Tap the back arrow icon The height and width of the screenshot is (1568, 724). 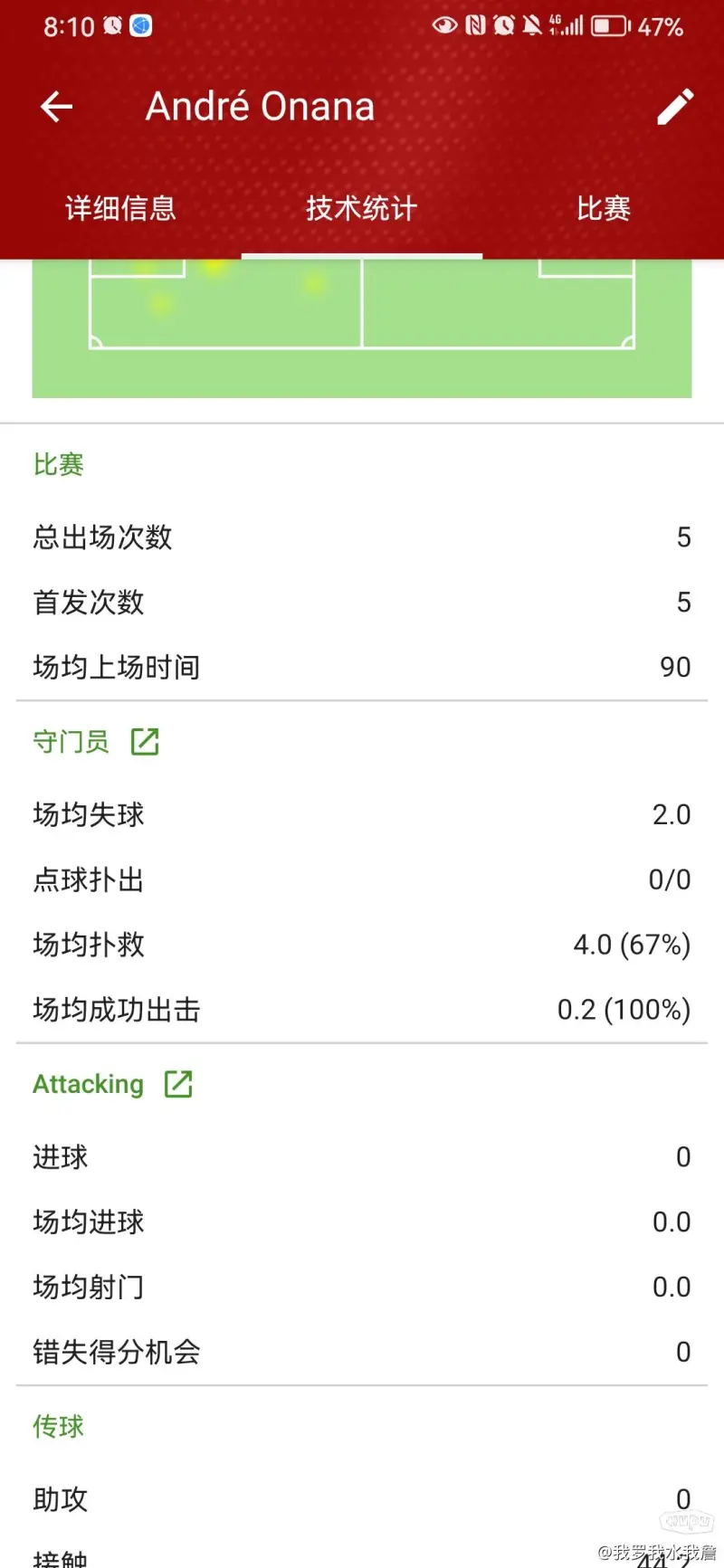56,107
